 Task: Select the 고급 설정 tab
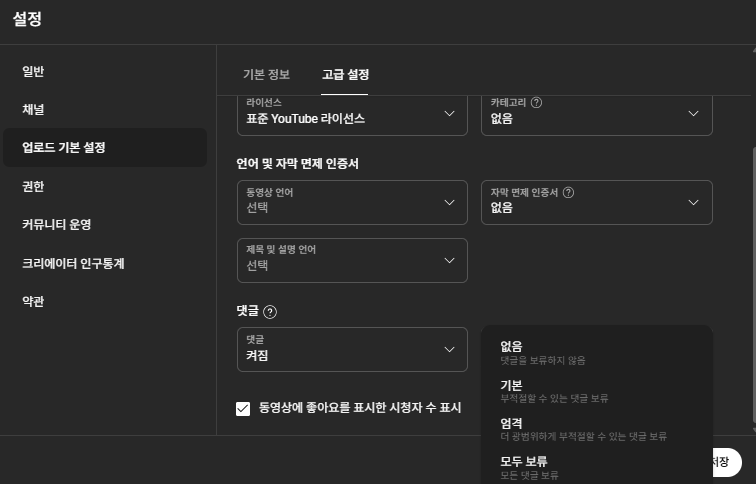click(x=345, y=74)
